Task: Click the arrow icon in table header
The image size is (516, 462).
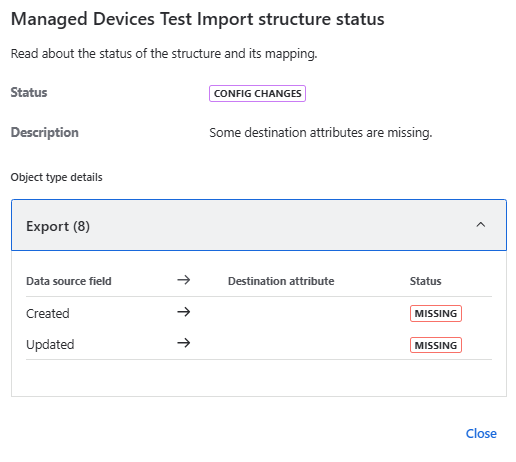Action: tap(184, 280)
